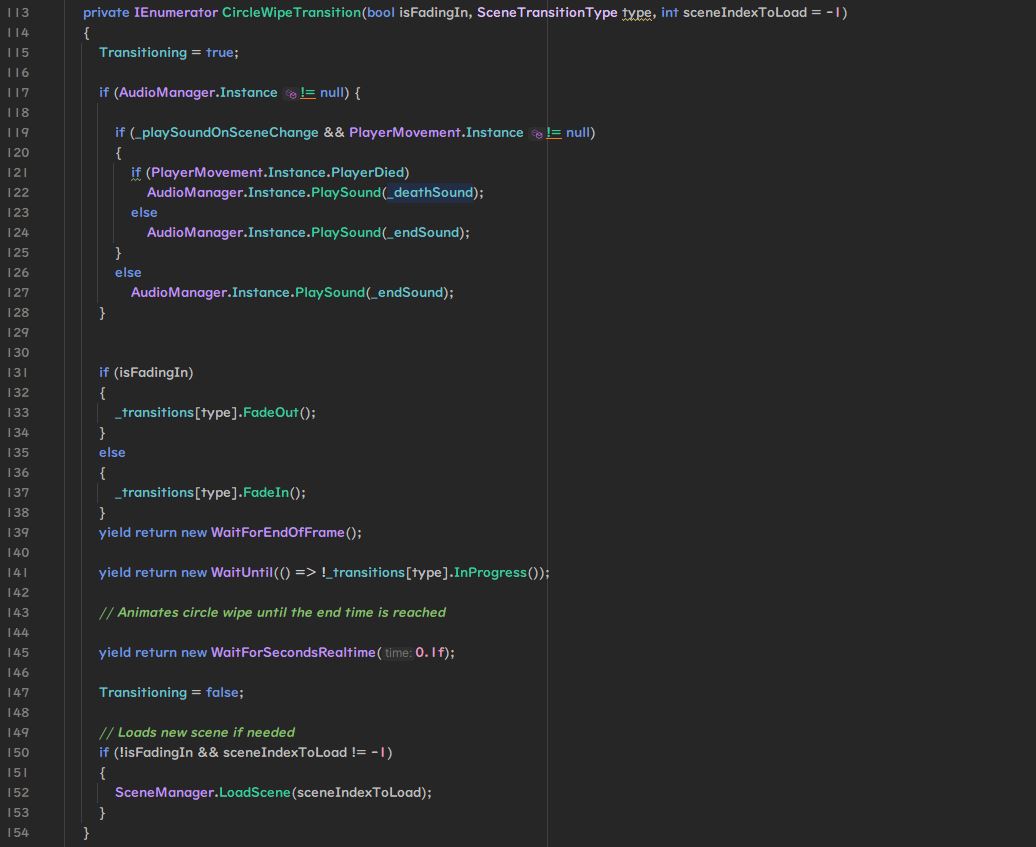
Task: Click the PlayerDied property
Action: click(x=367, y=173)
